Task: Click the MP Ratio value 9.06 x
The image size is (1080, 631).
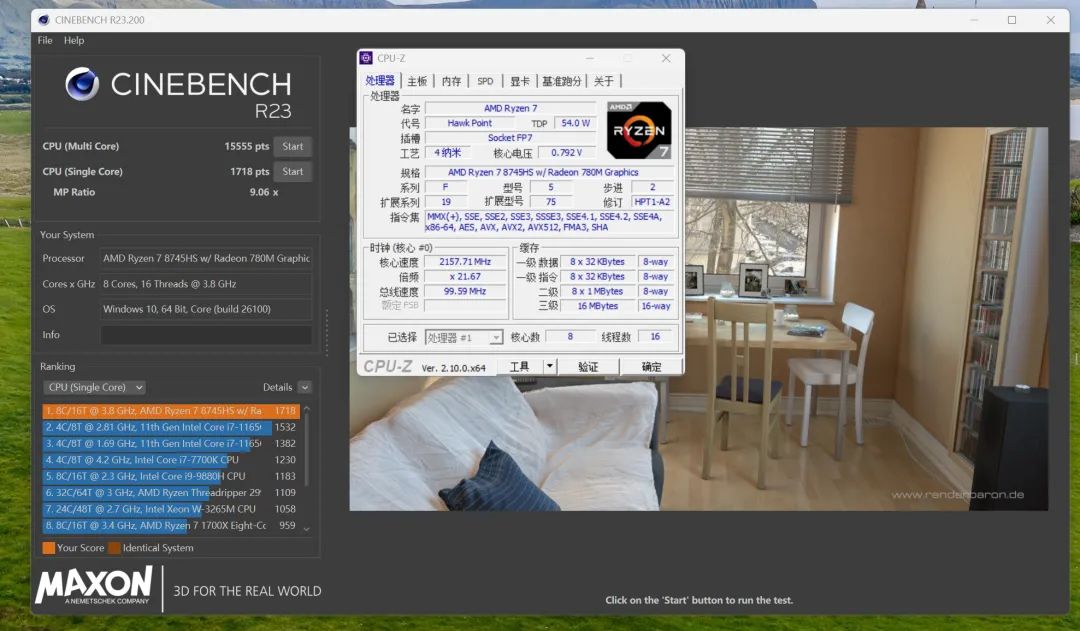Action: tap(264, 192)
